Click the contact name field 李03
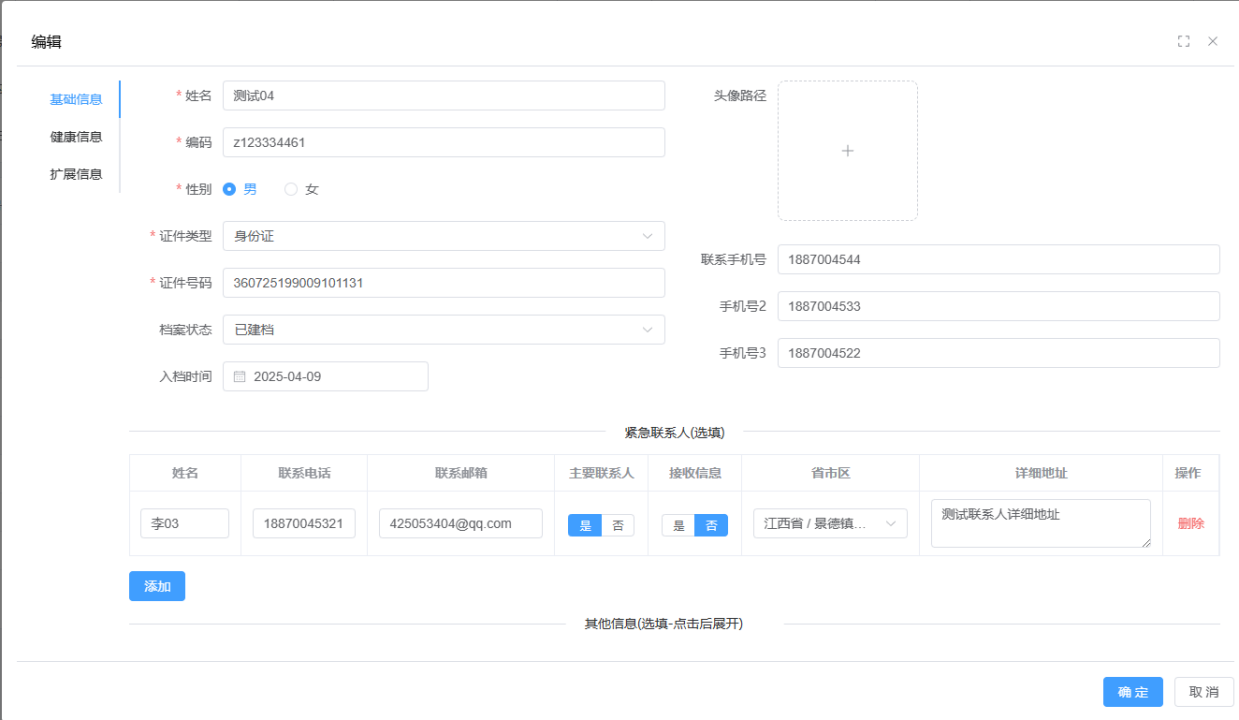 [185, 523]
